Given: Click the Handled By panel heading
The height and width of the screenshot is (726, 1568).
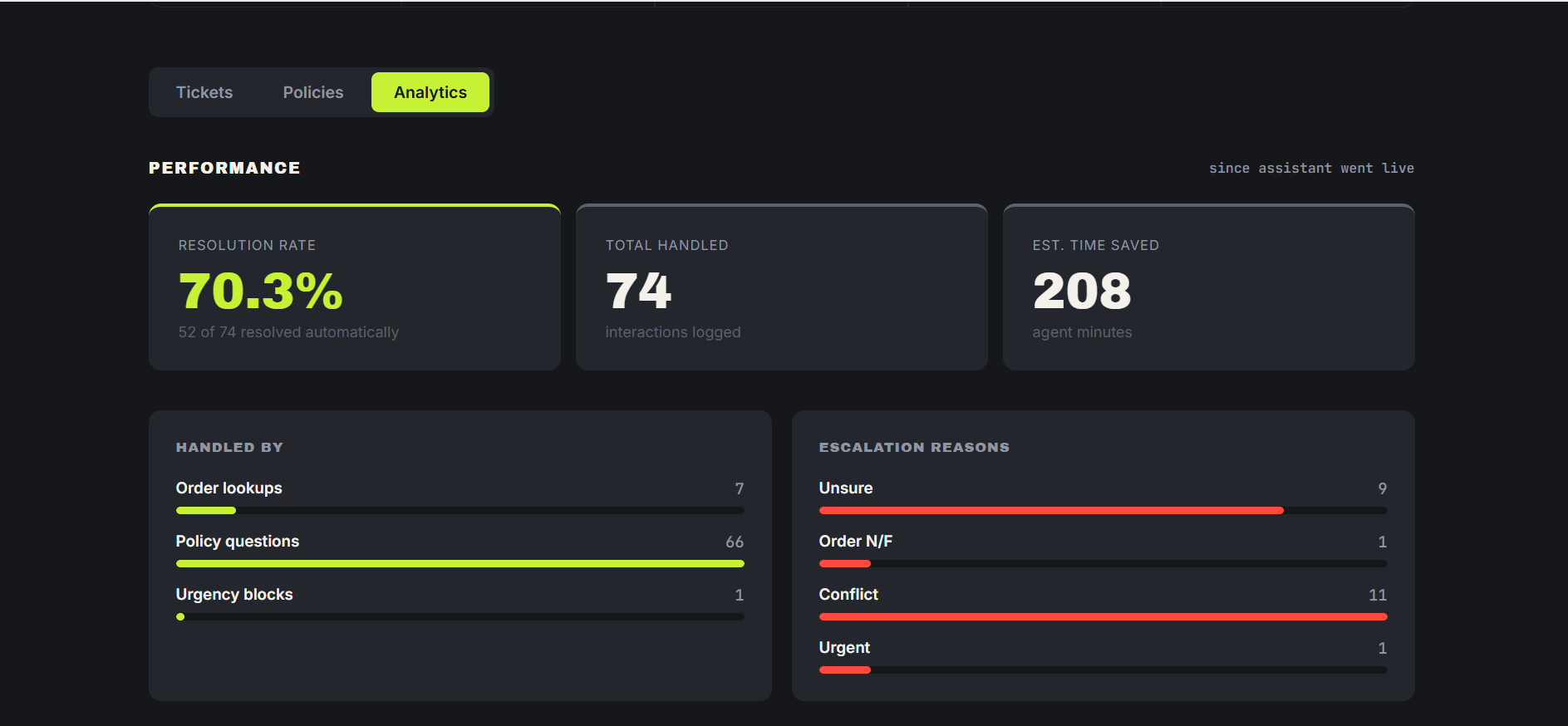Looking at the screenshot, I should [x=229, y=447].
